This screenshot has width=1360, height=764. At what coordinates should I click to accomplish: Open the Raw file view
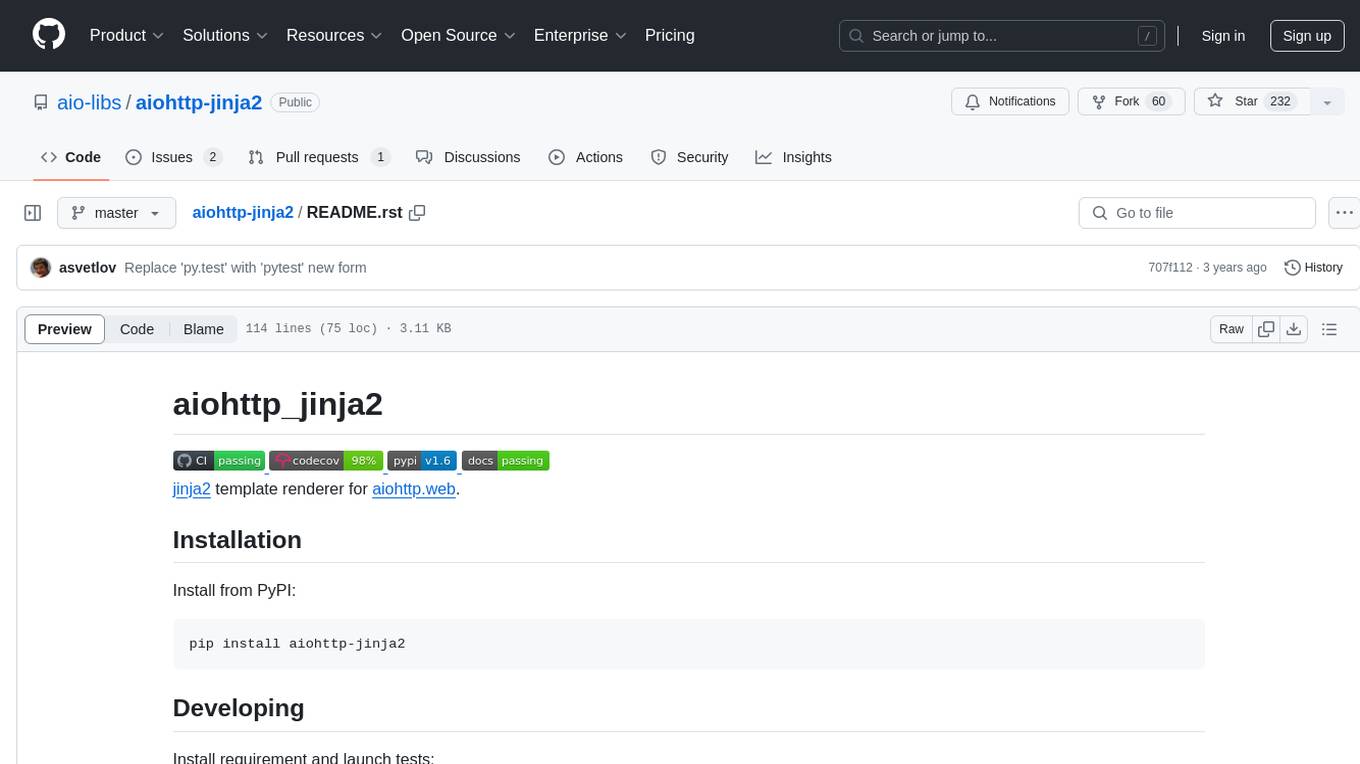(1231, 329)
